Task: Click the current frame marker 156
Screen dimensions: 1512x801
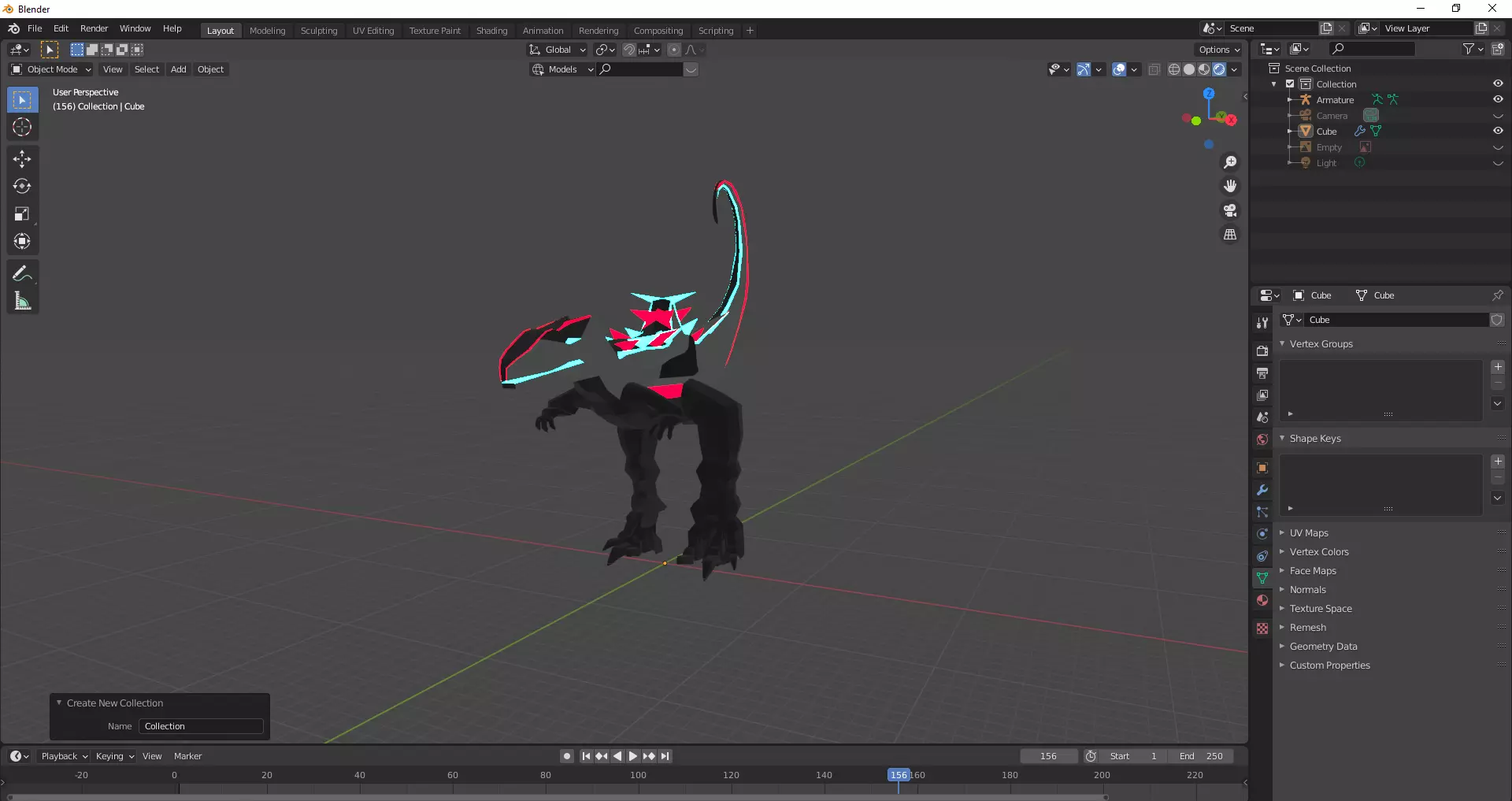Action: [899, 775]
